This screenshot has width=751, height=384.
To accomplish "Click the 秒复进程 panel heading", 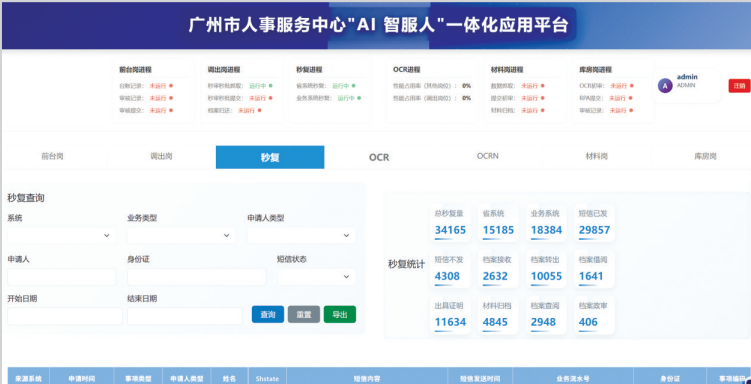I will click(x=309, y=69).
